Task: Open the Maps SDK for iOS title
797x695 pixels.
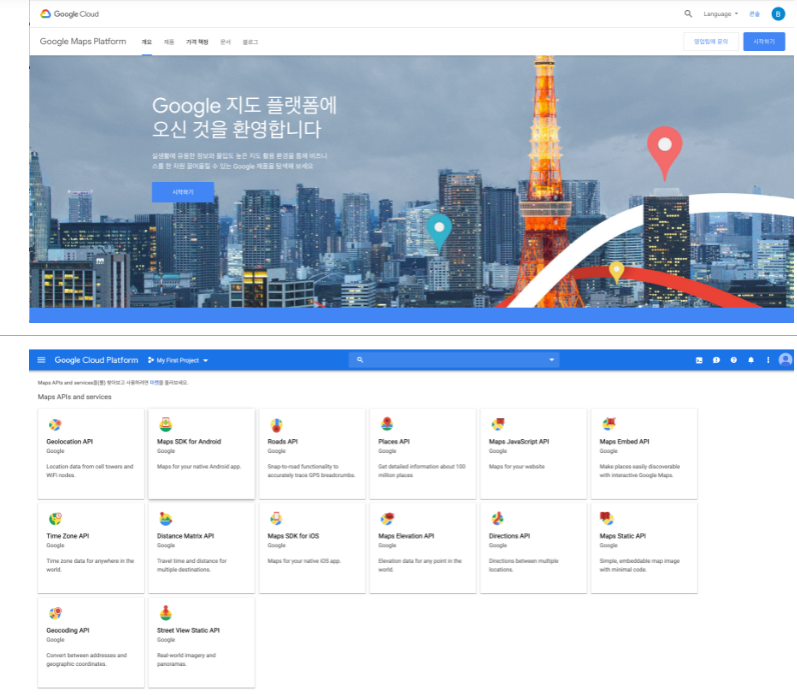Action: pos(293,536)
